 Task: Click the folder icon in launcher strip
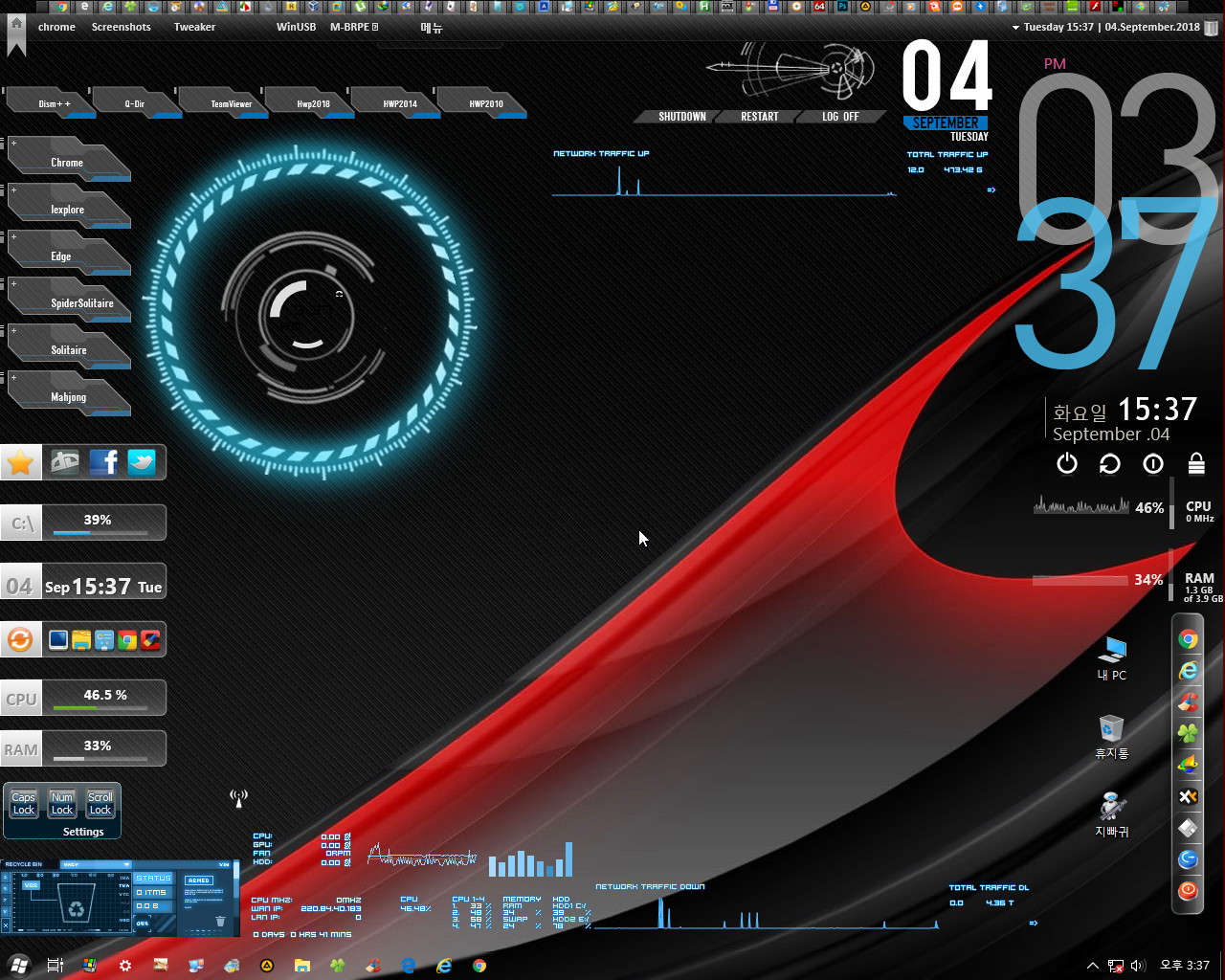(81, 640)
